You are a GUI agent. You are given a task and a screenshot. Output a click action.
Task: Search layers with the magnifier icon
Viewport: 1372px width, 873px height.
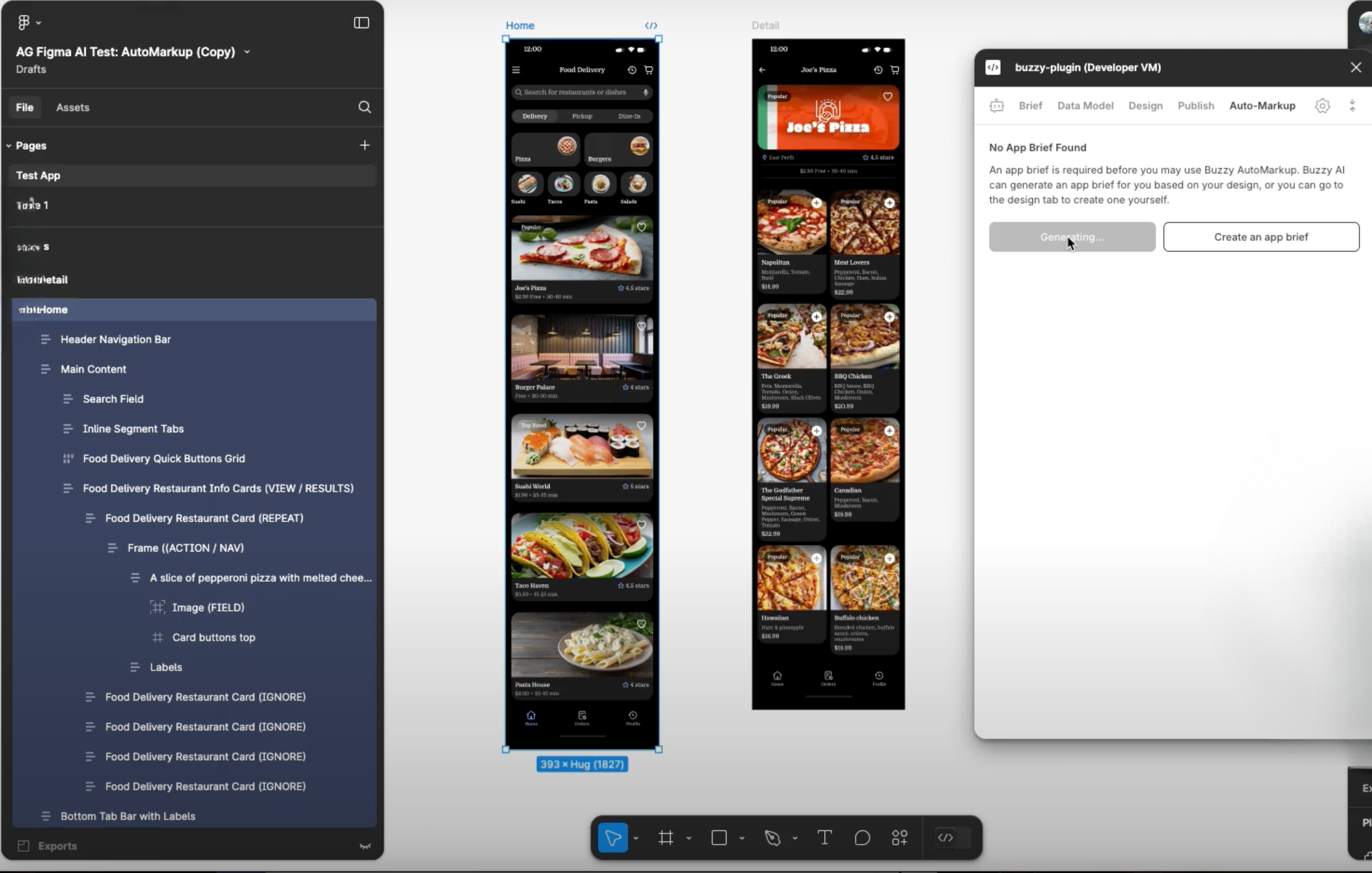point(364,107)
